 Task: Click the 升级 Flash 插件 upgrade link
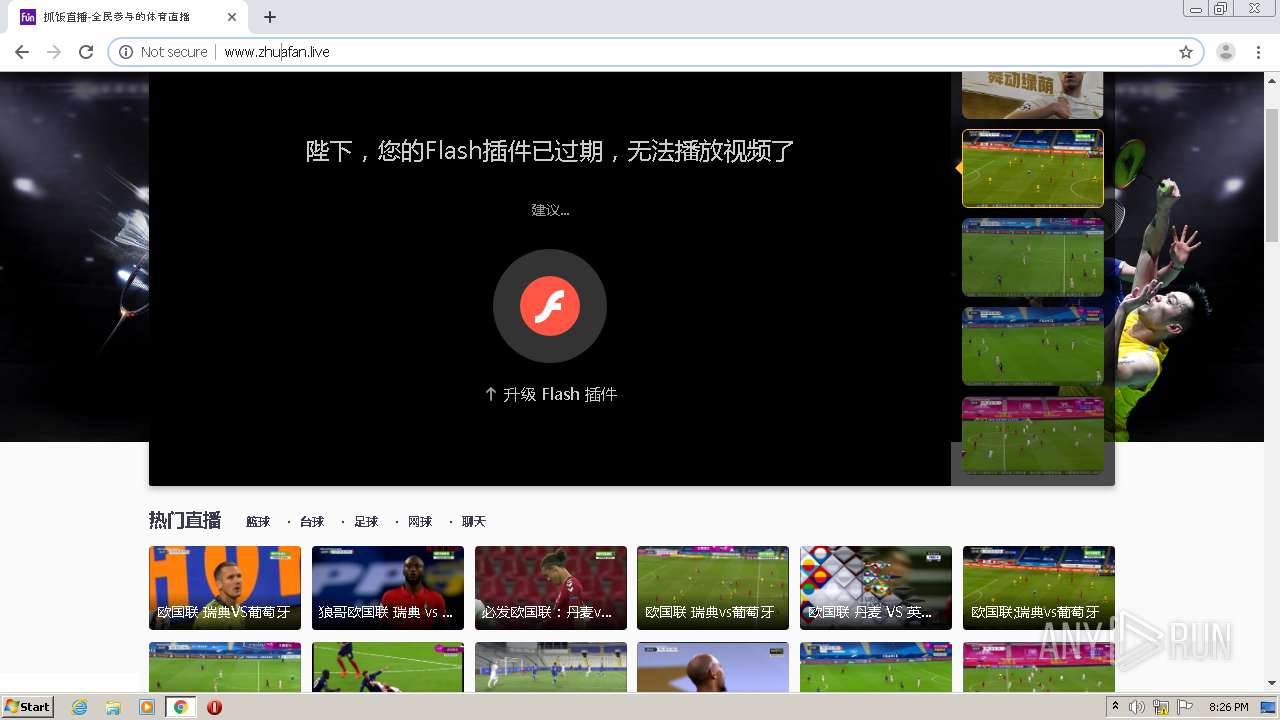click(x=550, y=394)
